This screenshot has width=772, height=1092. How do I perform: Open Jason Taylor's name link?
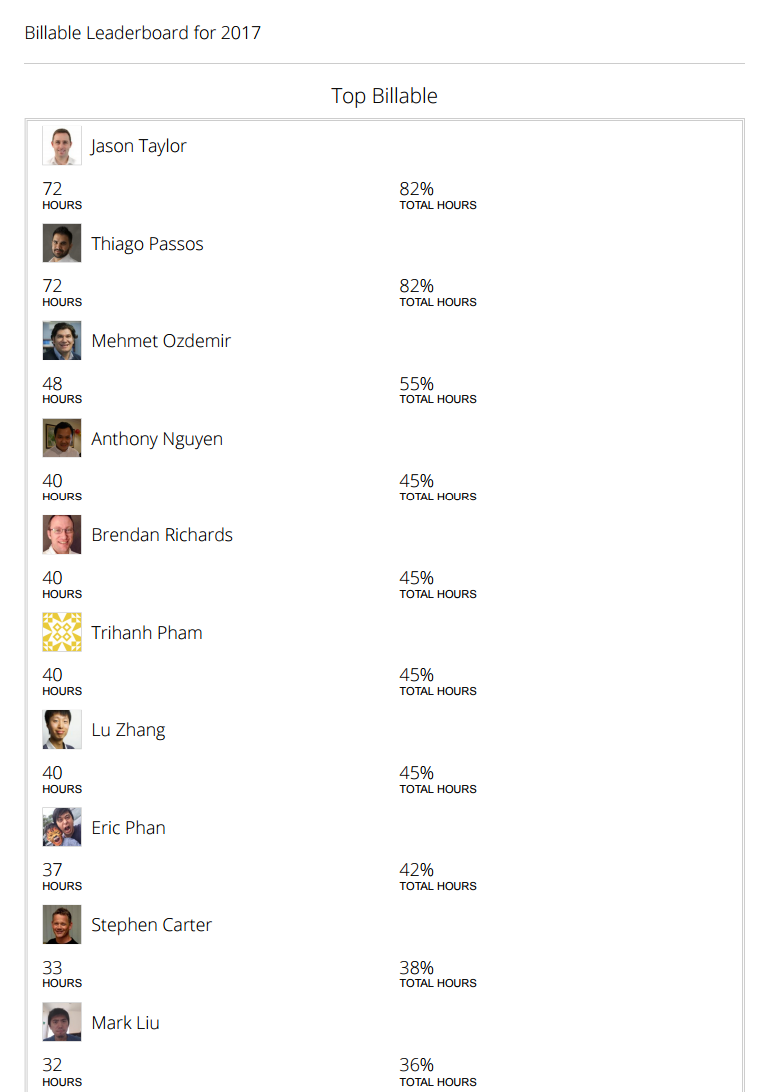(x=139, y=146)
